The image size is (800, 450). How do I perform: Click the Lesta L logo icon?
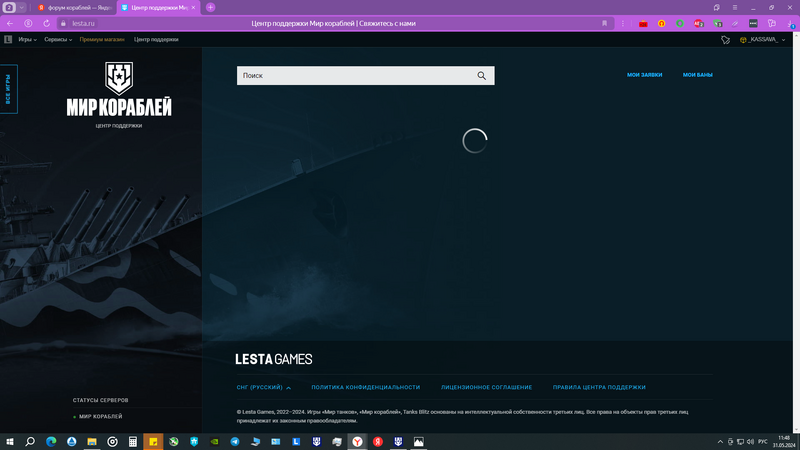coord(8,39)
